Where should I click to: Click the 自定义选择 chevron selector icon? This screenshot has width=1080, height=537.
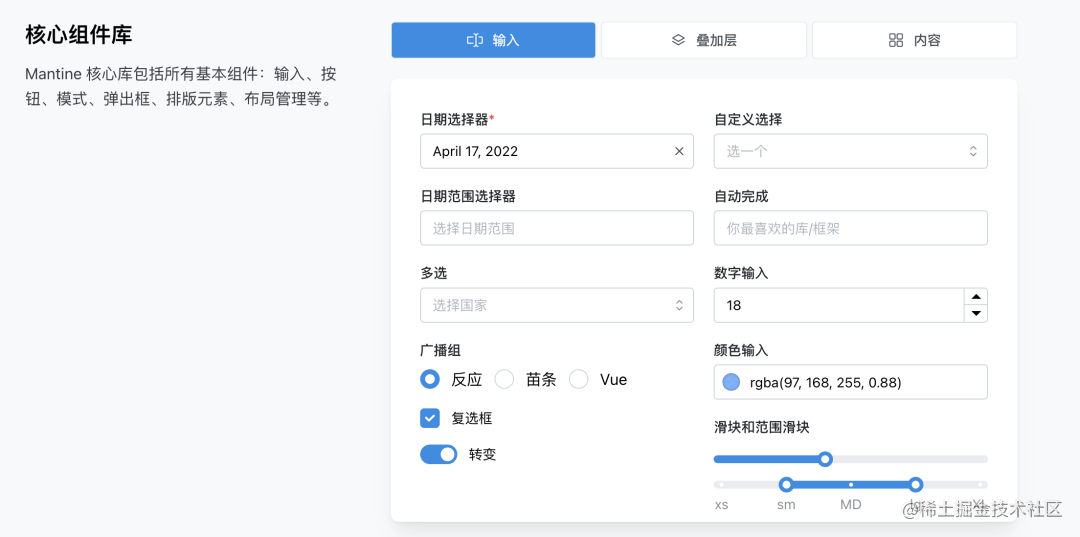973,151
